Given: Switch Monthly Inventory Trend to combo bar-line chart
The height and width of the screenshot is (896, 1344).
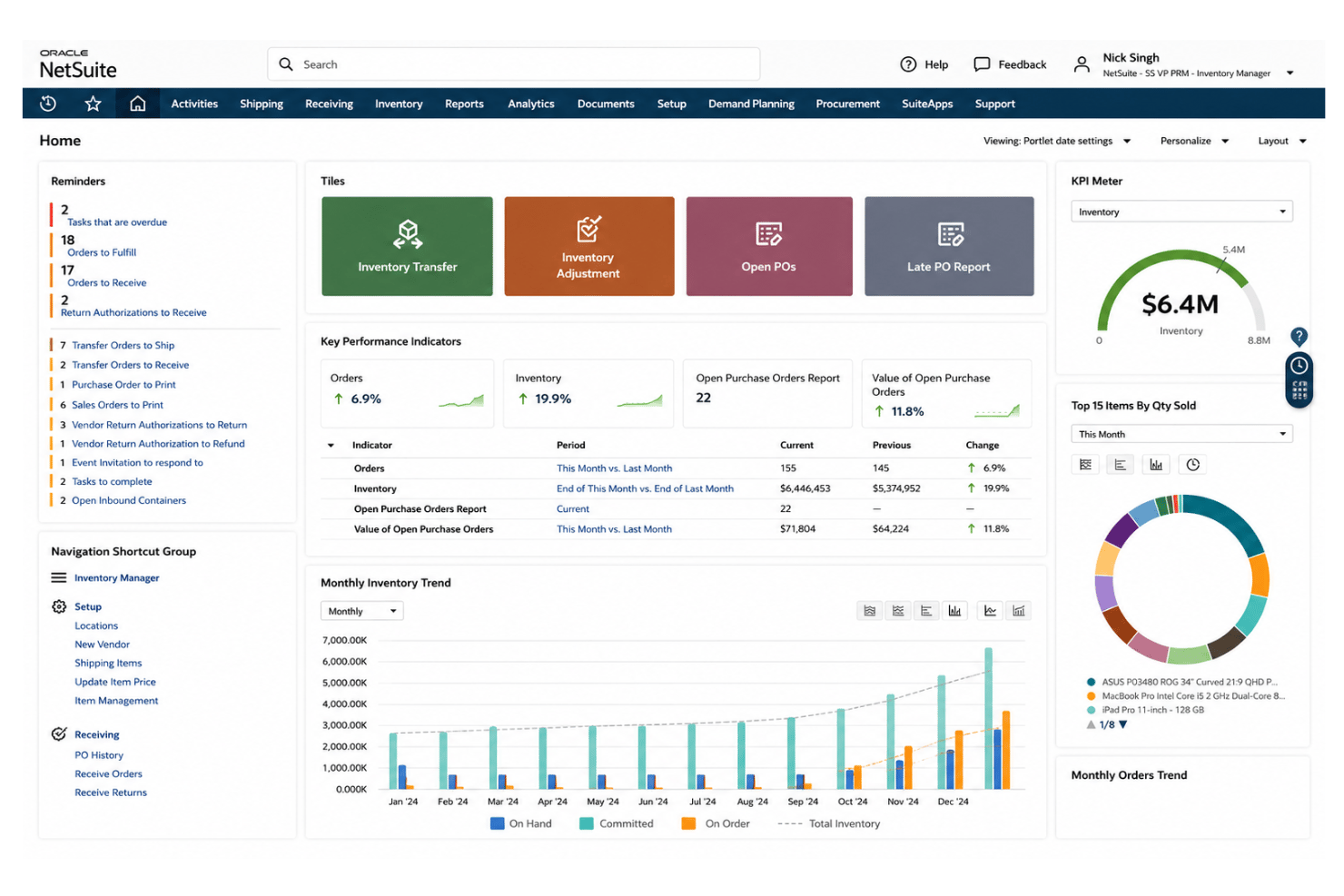Looking at the screenshot, I should [x=1019, y=611].
